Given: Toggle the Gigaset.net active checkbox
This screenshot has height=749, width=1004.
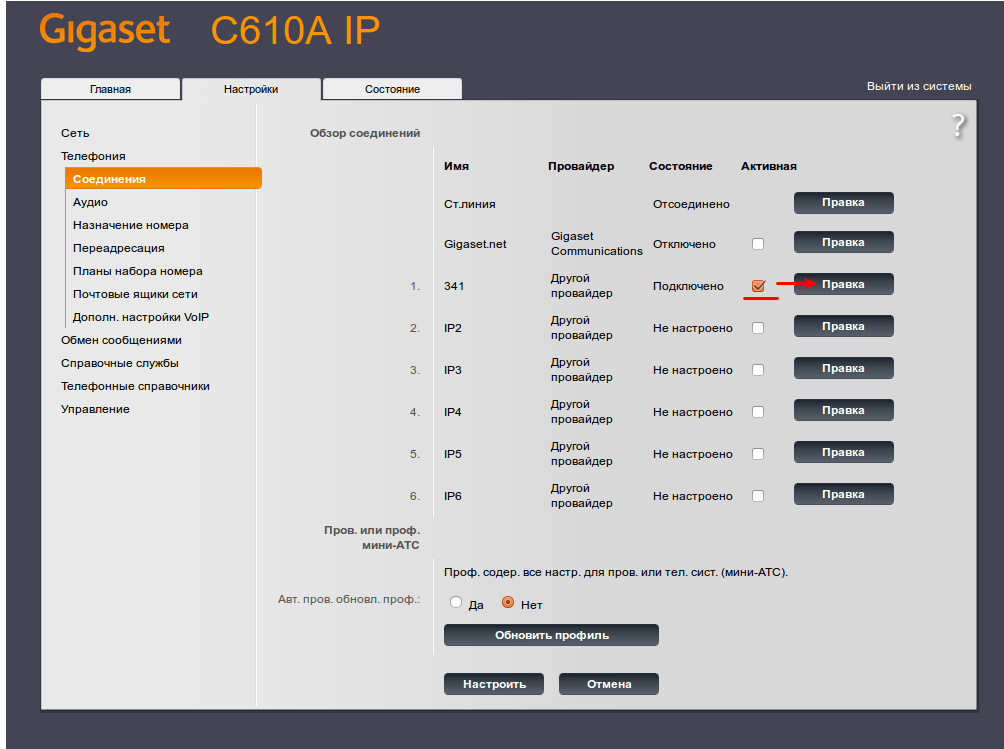Looking at the screenshot, I should (x=758, y=244).
